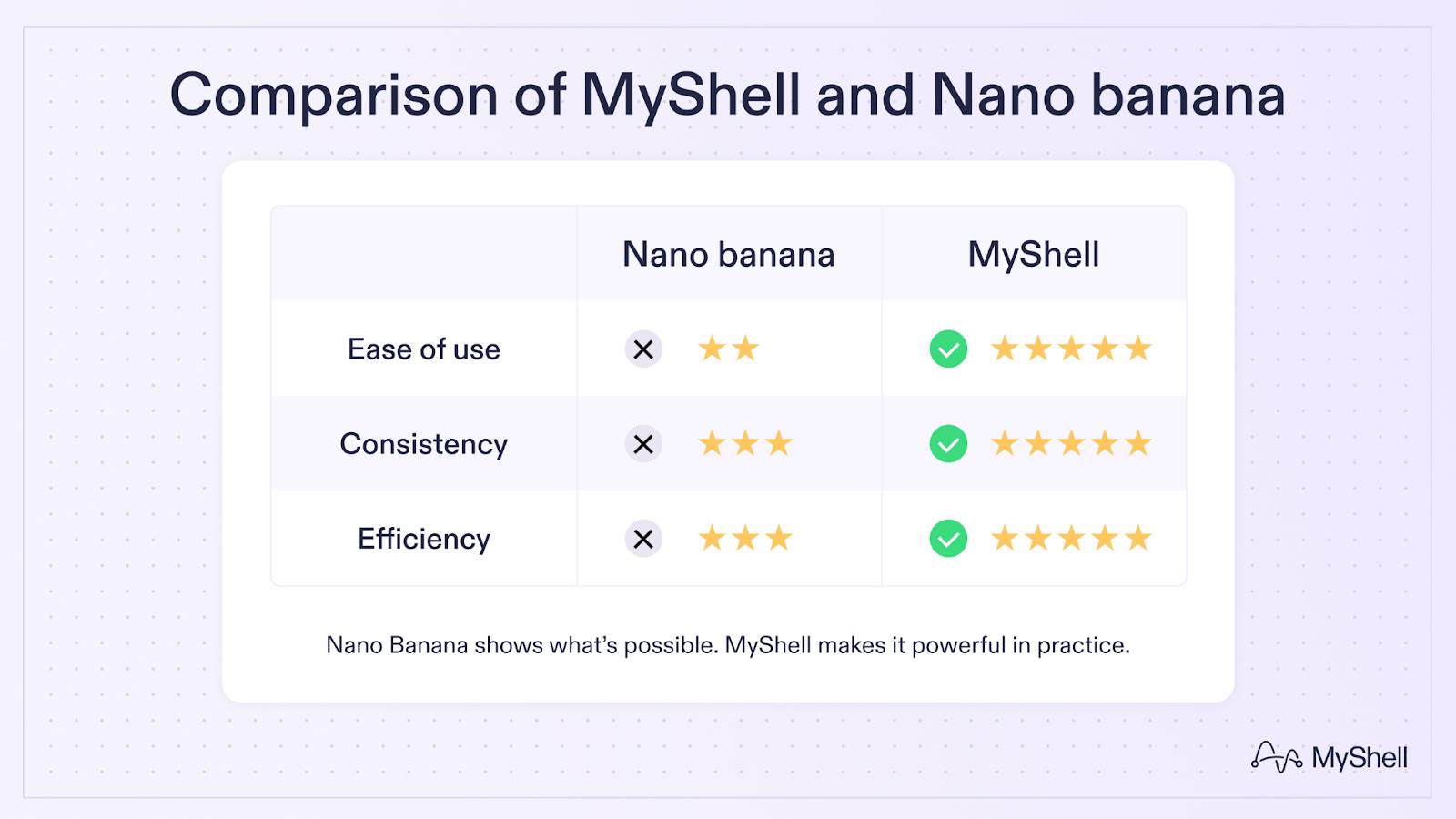Click Nano banana's two-star Ease of use rating

(728, 349)
